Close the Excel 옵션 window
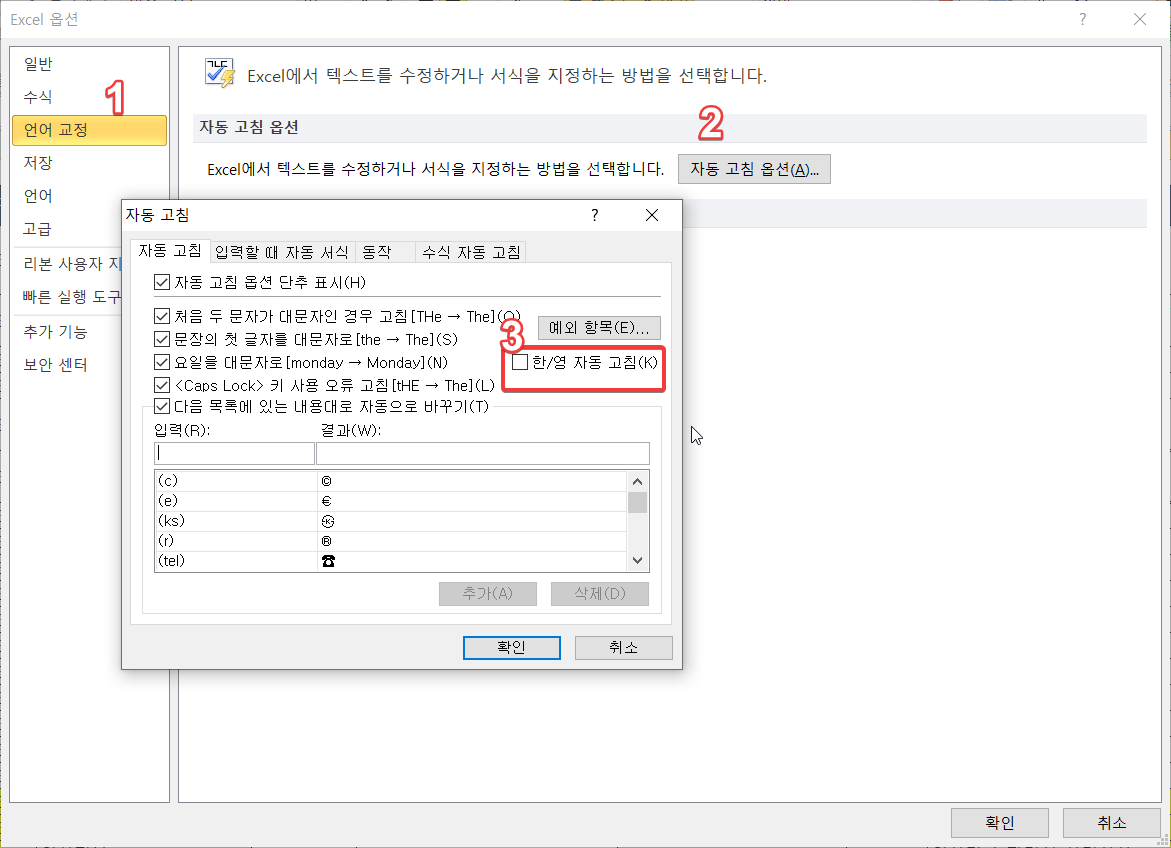Image resolution: width=1171 pixels, height=848 pixels. (x=1140, y=19)
